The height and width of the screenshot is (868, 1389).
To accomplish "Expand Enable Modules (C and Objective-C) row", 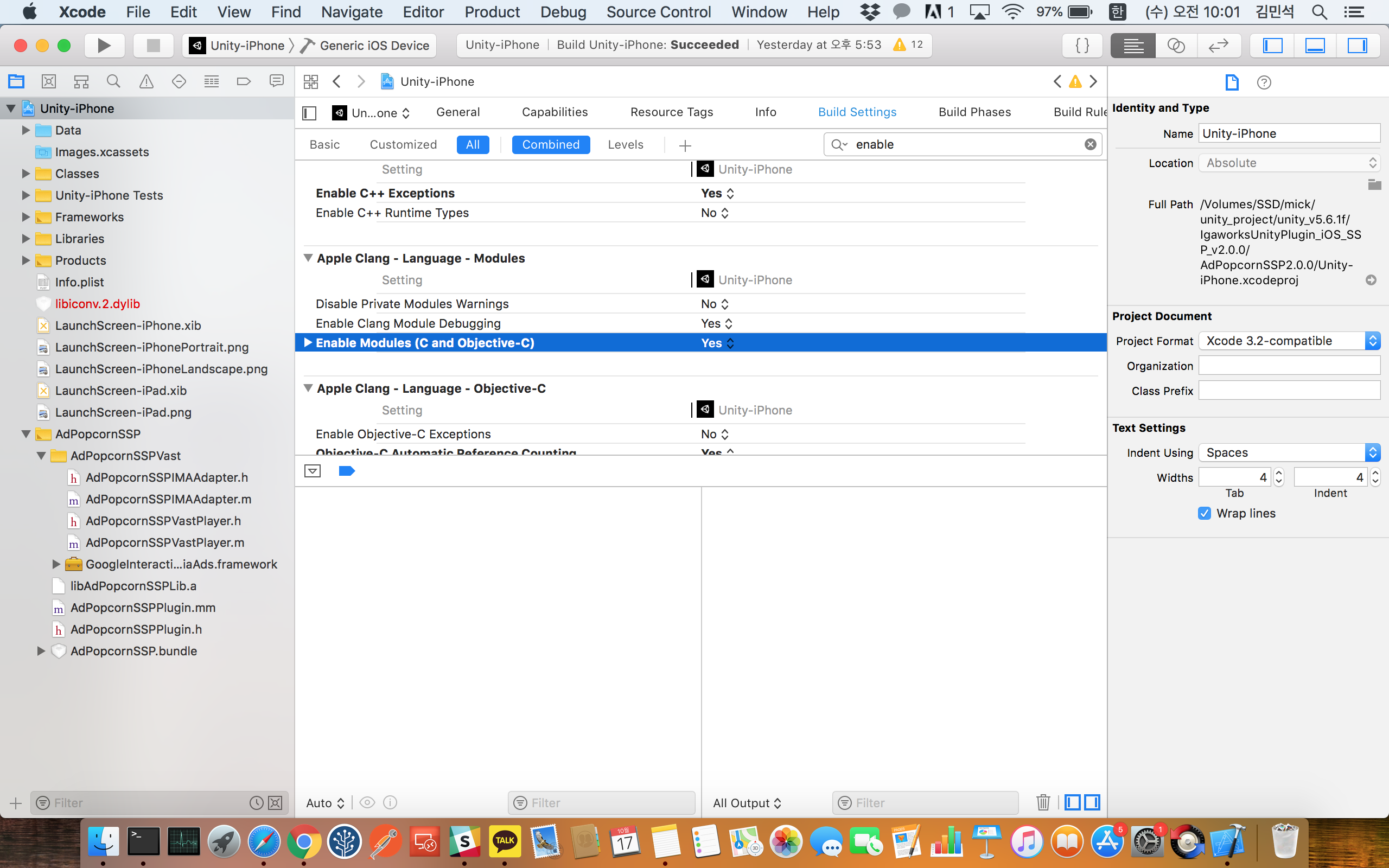I will point(308,342).
